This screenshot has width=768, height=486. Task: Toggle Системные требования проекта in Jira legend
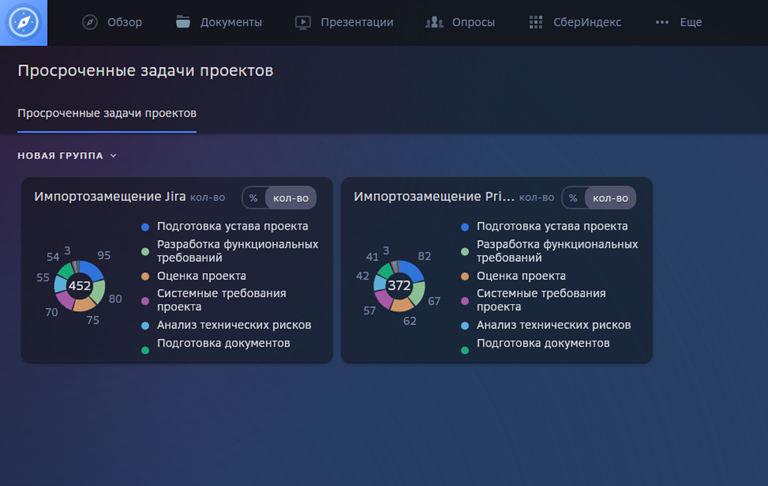click(221, 300)
